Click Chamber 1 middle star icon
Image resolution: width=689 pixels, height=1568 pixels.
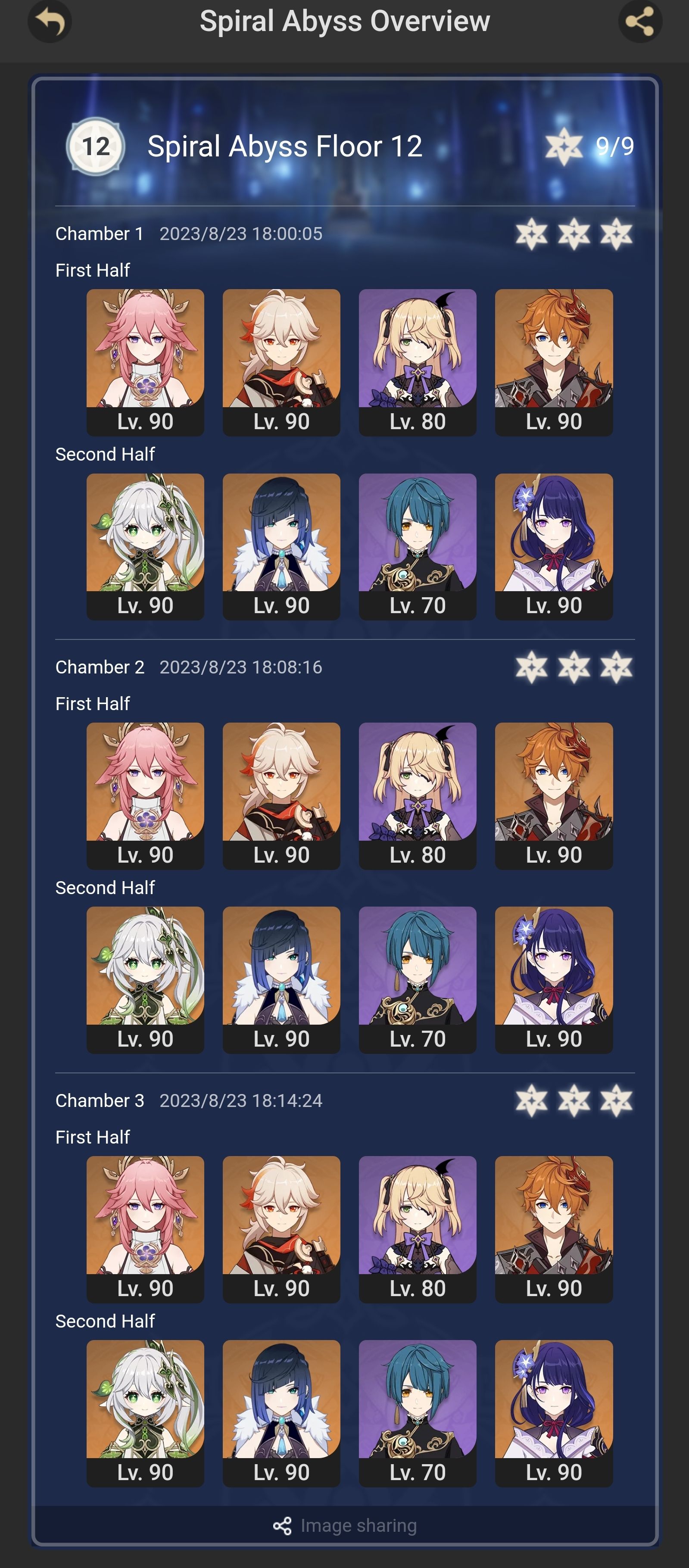tap(574, 234)
